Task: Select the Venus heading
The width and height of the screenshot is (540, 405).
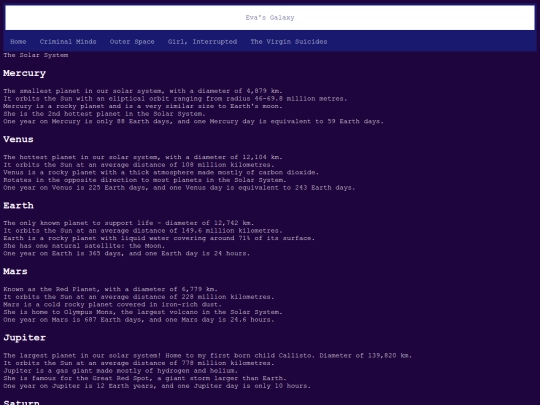Action: coord(18,139)
